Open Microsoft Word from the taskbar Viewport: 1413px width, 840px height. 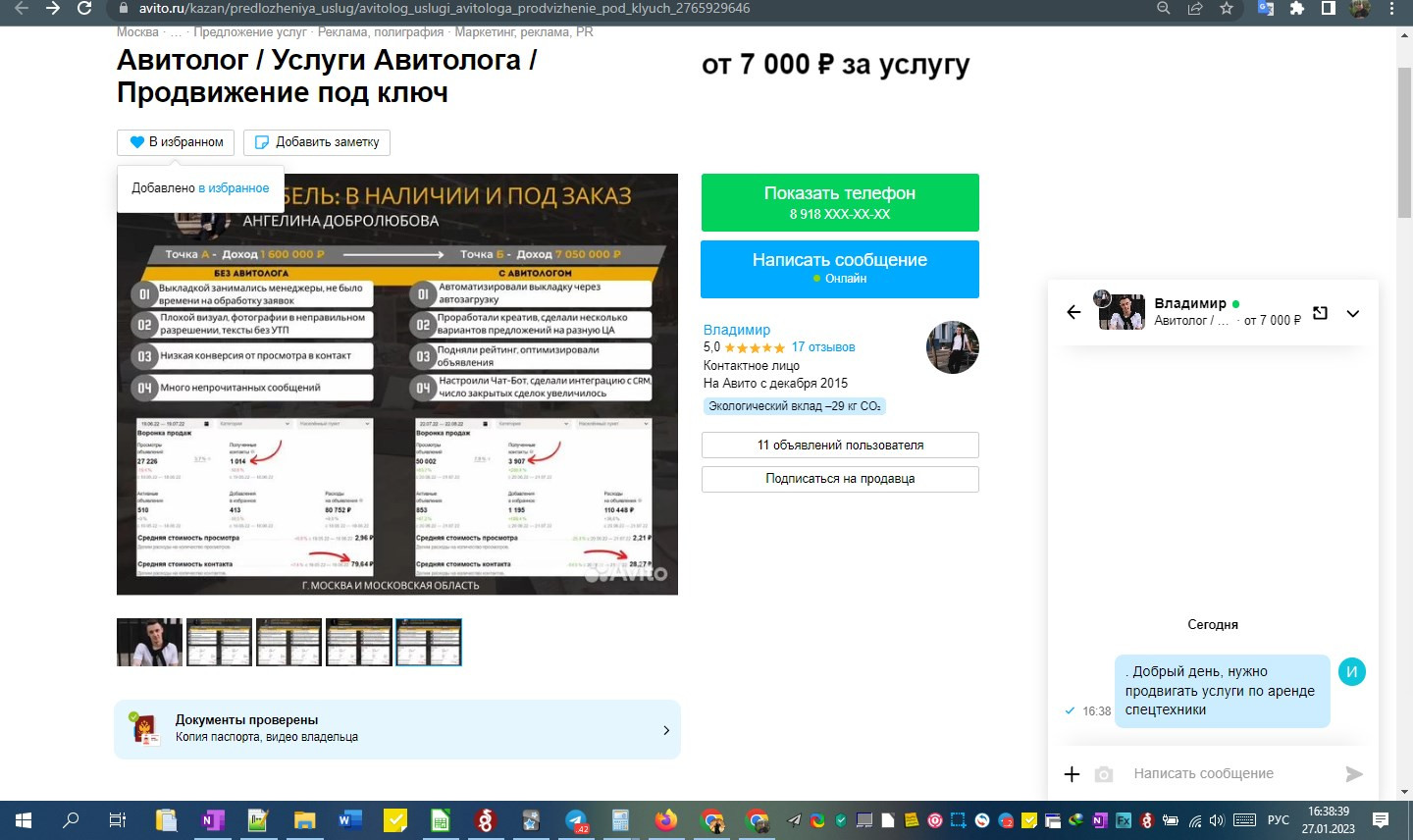[x=350, y=820]
